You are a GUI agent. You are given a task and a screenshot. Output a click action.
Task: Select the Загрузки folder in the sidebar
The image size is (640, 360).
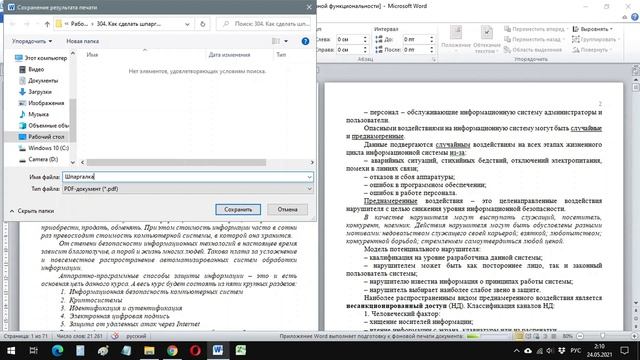click(x=36, y=92)
